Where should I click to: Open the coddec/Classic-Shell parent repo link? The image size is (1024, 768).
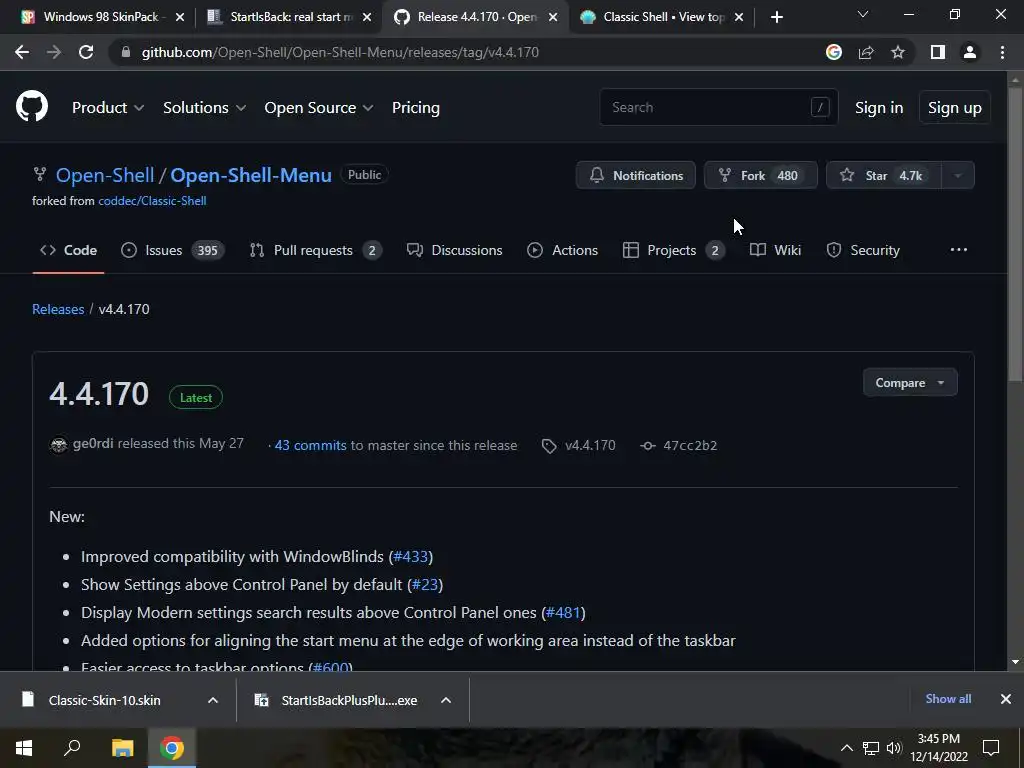click(x=152, y=201)
